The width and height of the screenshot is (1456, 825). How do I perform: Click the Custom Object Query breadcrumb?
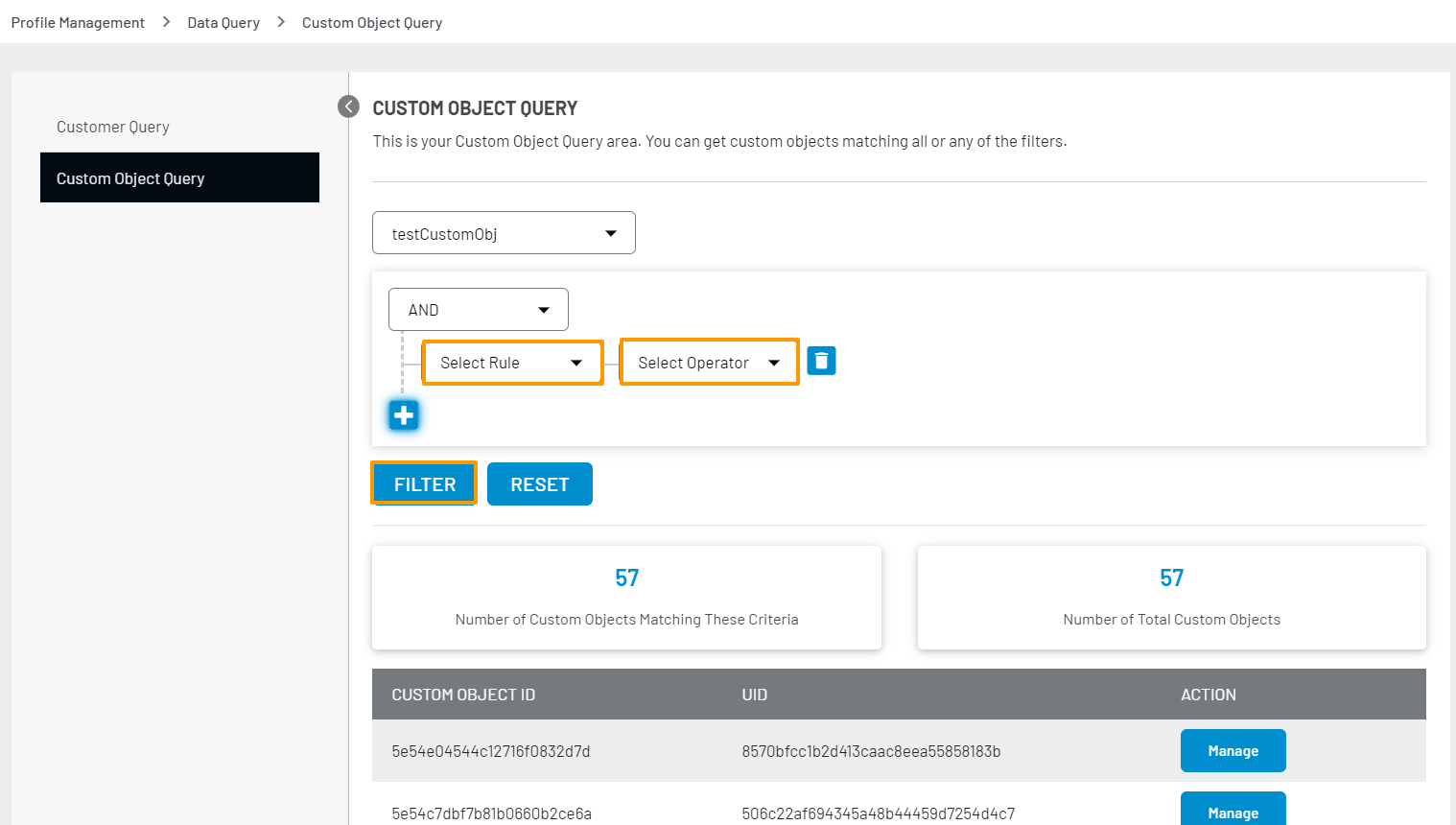372,22
